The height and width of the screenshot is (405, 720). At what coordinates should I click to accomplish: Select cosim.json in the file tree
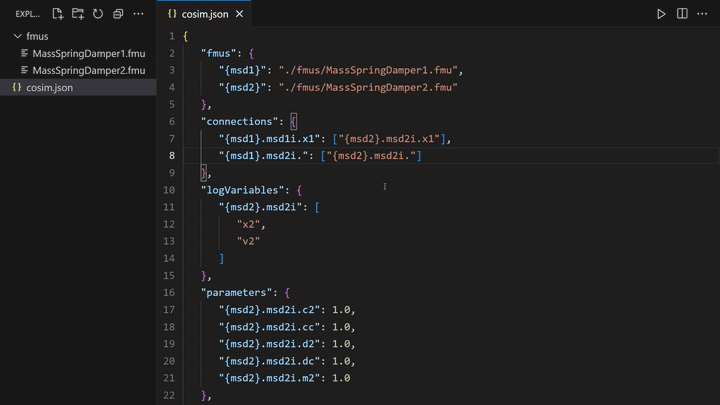pos(78,87)
